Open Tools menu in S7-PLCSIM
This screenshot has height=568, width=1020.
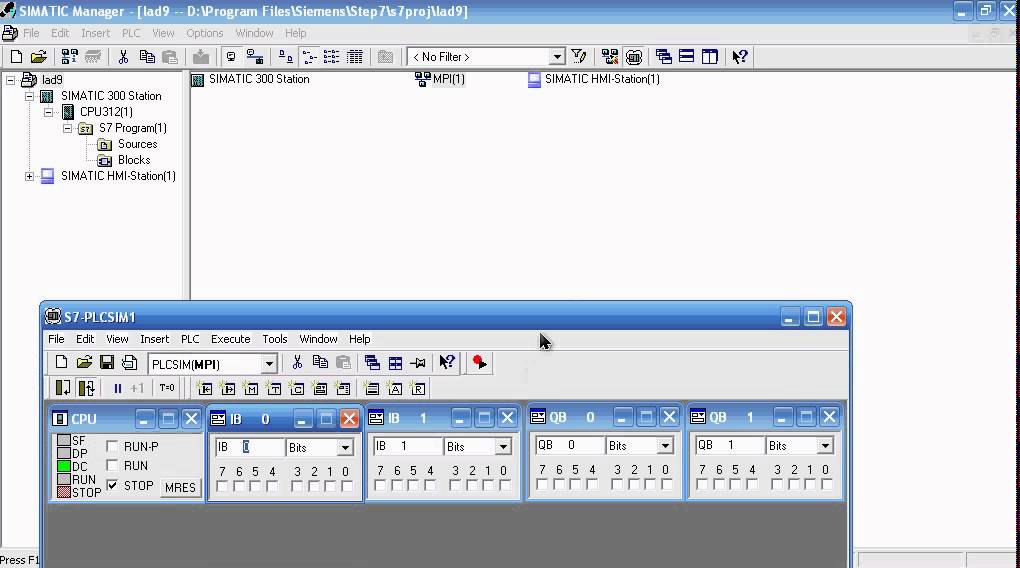click(275, 339)
